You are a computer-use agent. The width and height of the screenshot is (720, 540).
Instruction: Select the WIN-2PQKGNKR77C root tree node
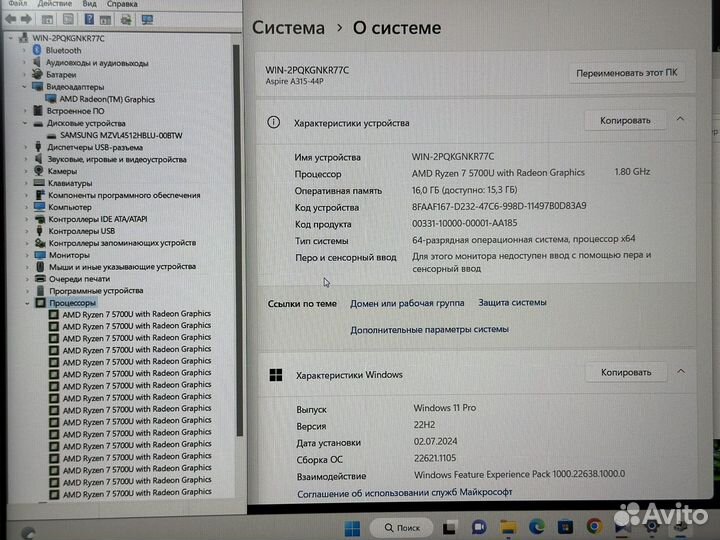[68, 38]
